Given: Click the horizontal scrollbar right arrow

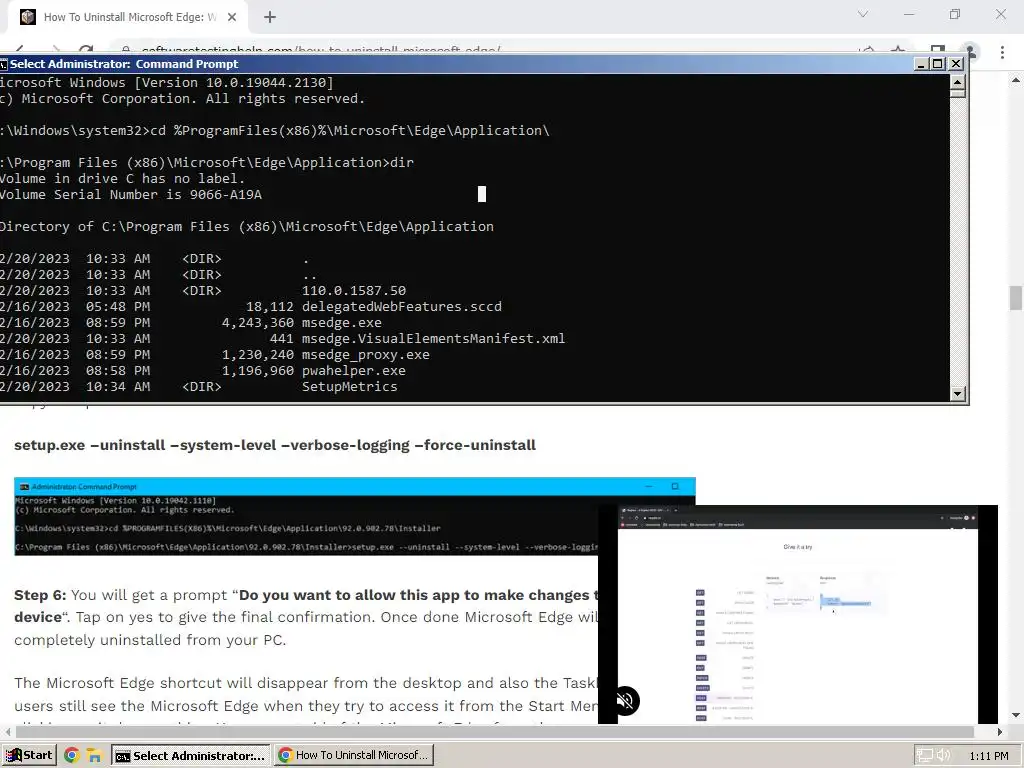Looking at the screenshot, I should 1000,732.
